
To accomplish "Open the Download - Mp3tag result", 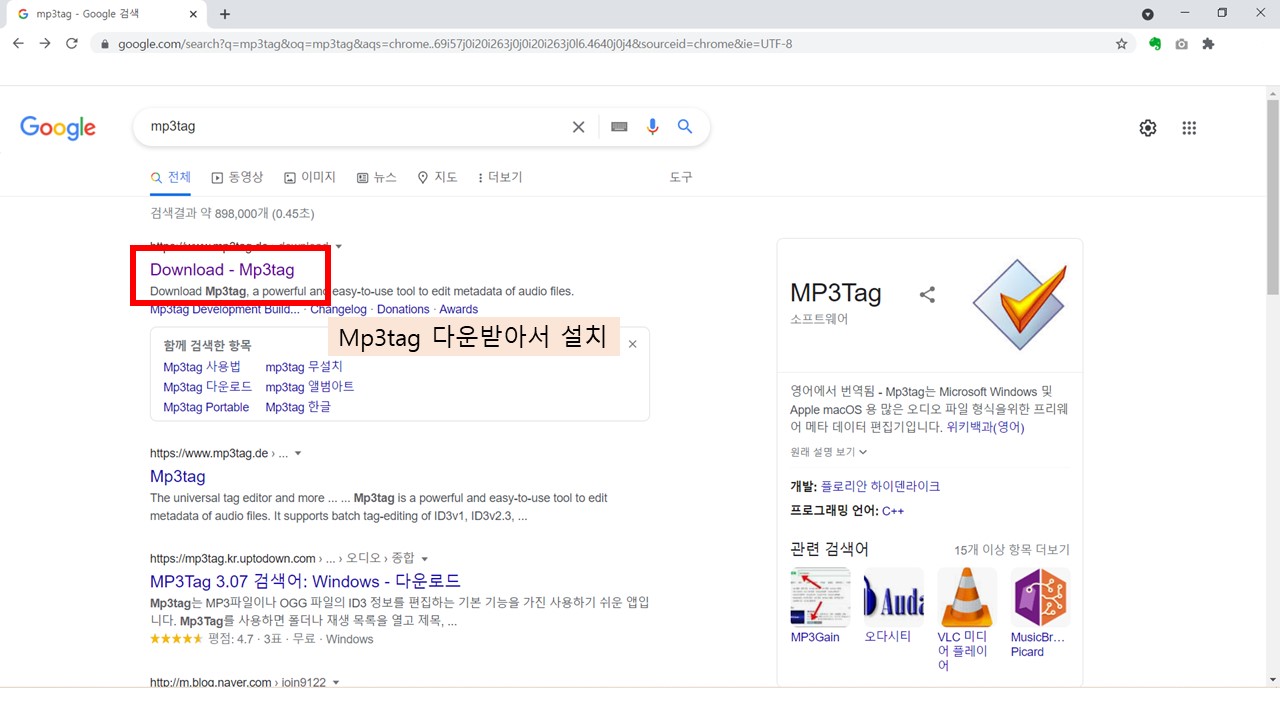I will [x=222, y=270].
